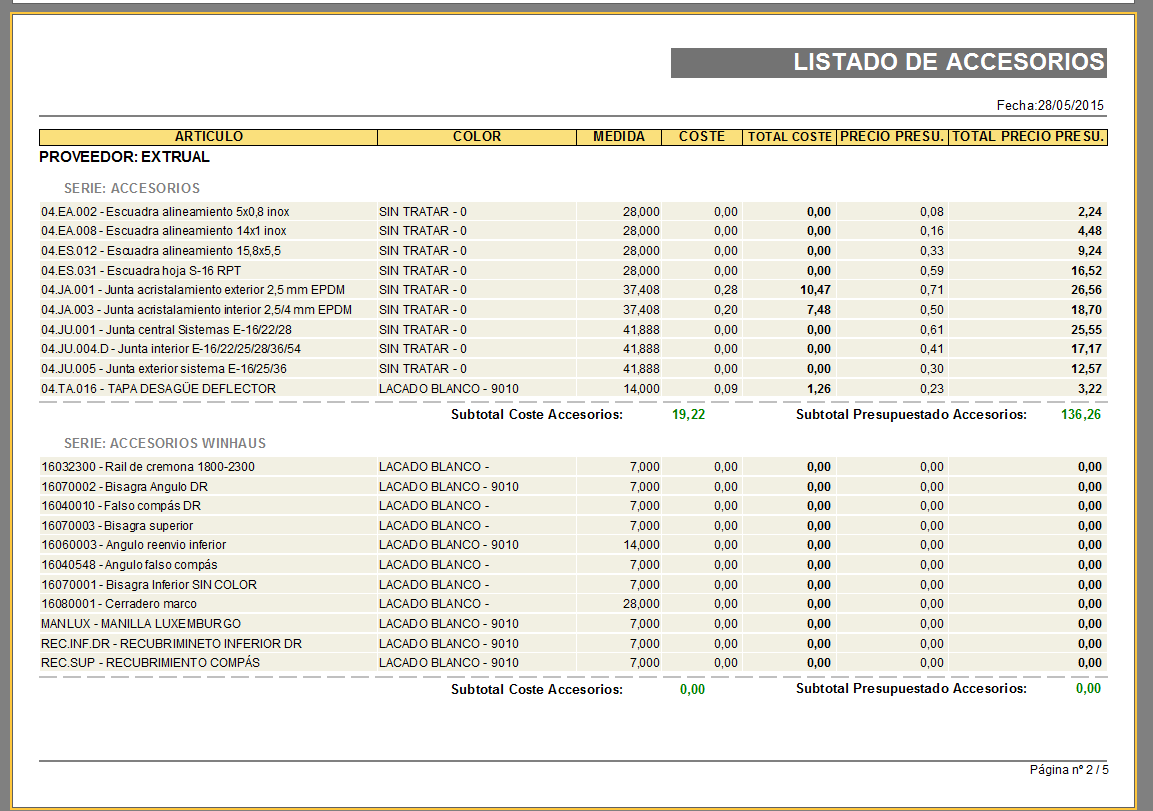Select row 04.TA.016 TAPA DESAGÜE DEFLECTOR
1153x811 pixels.
tap(573, 388)
